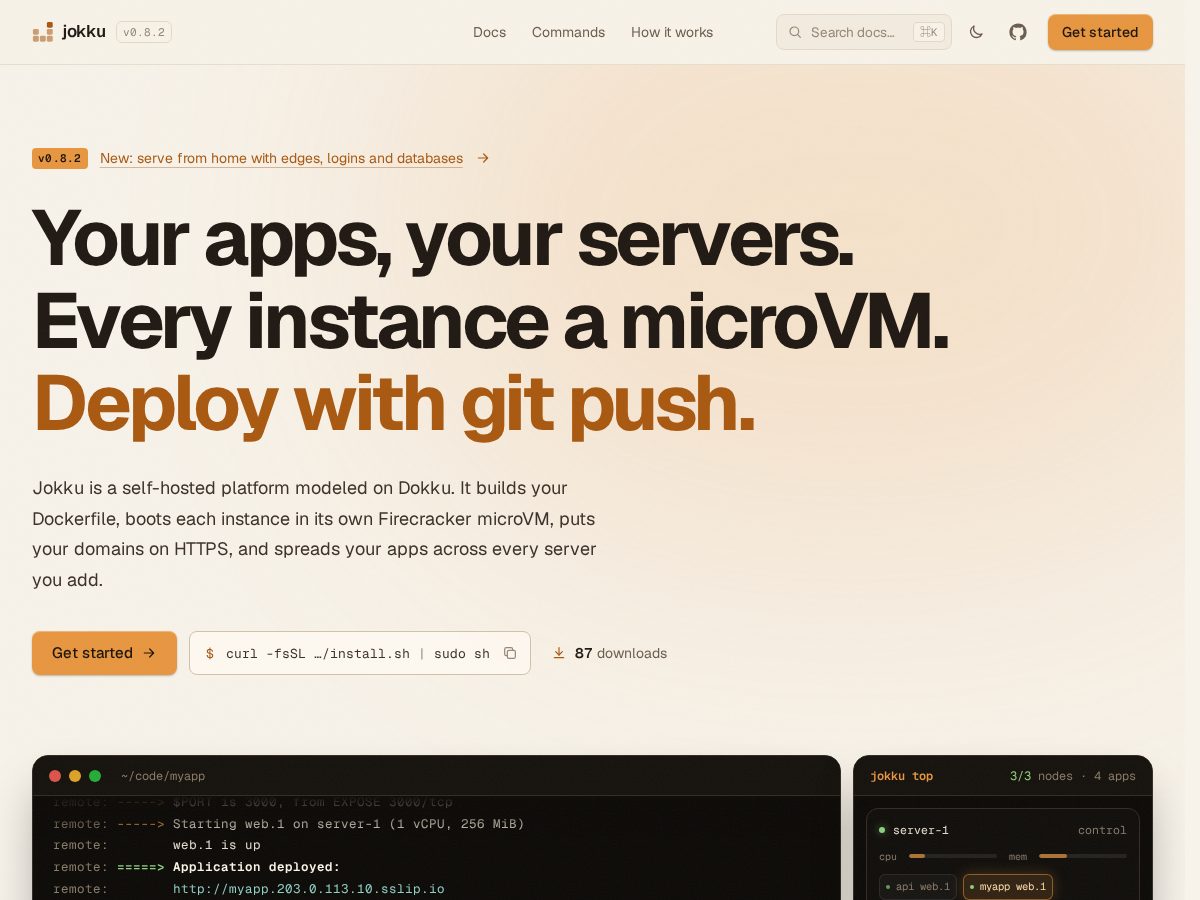The height and width of the screenshot is (900, 1200).
Task: Select the api web.1 instance chip
Action: click(918, 887)
